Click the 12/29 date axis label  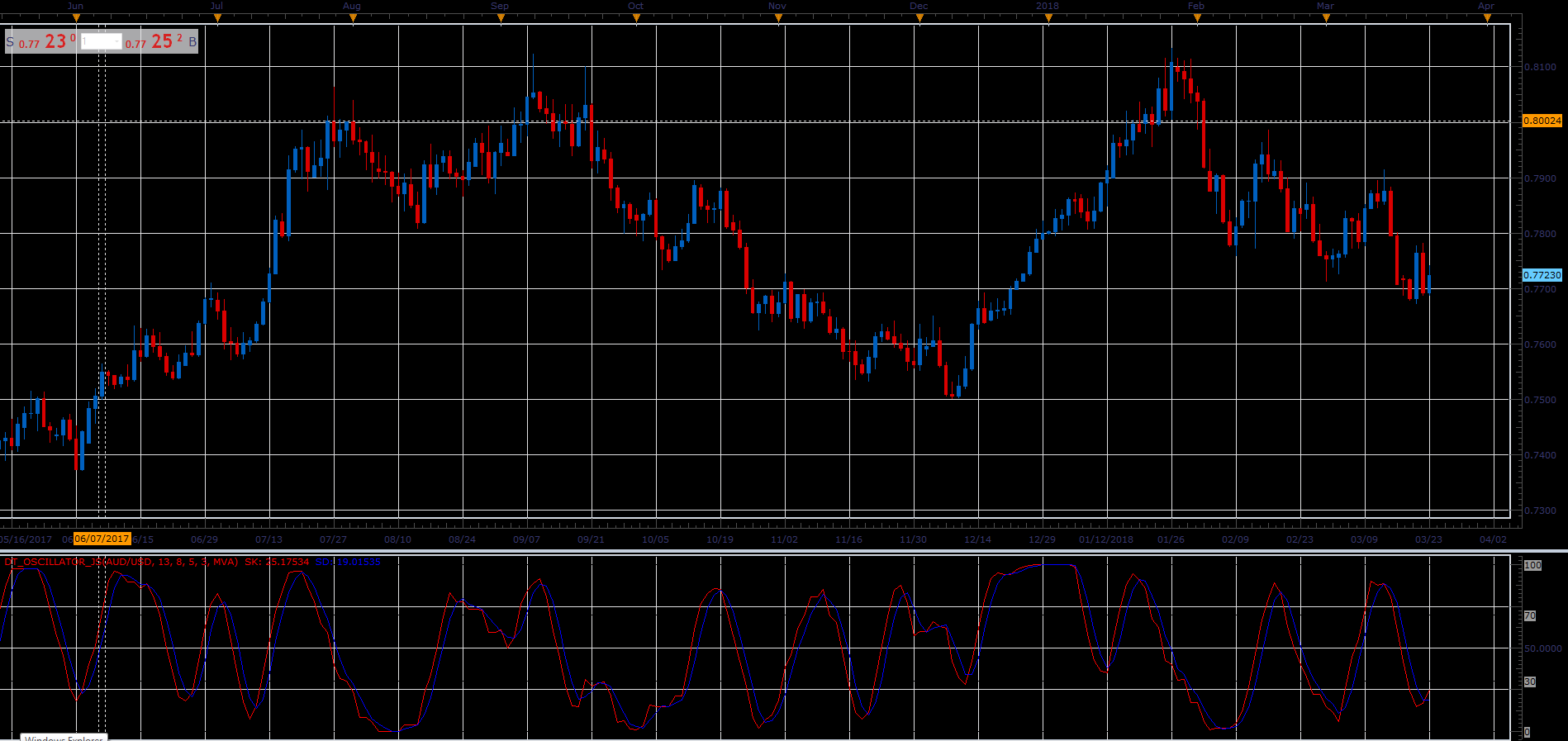pyautogui.click(x=1042, y=539)
